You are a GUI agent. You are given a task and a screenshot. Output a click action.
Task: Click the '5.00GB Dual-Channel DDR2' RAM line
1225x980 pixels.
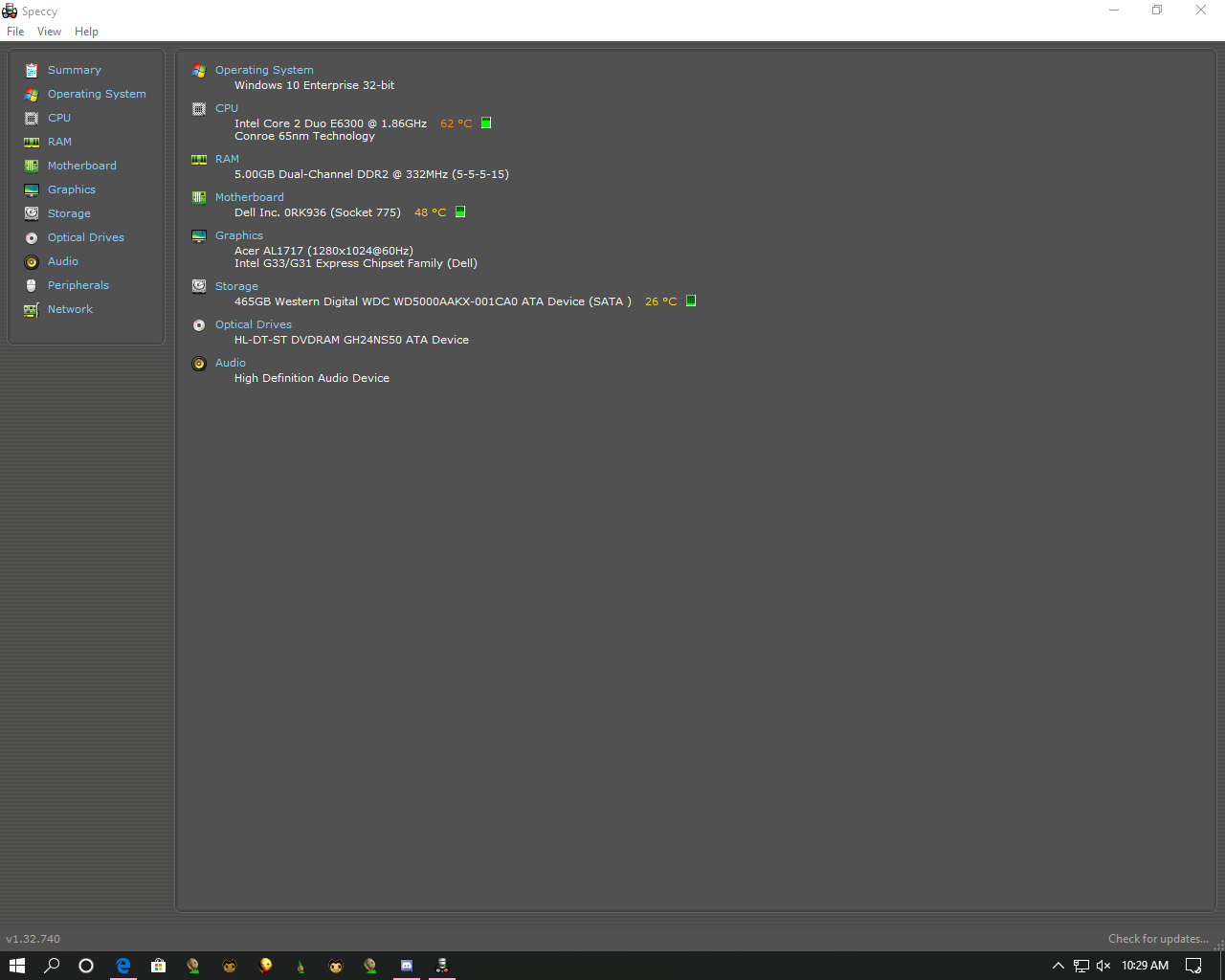click(x=371, y=174)
